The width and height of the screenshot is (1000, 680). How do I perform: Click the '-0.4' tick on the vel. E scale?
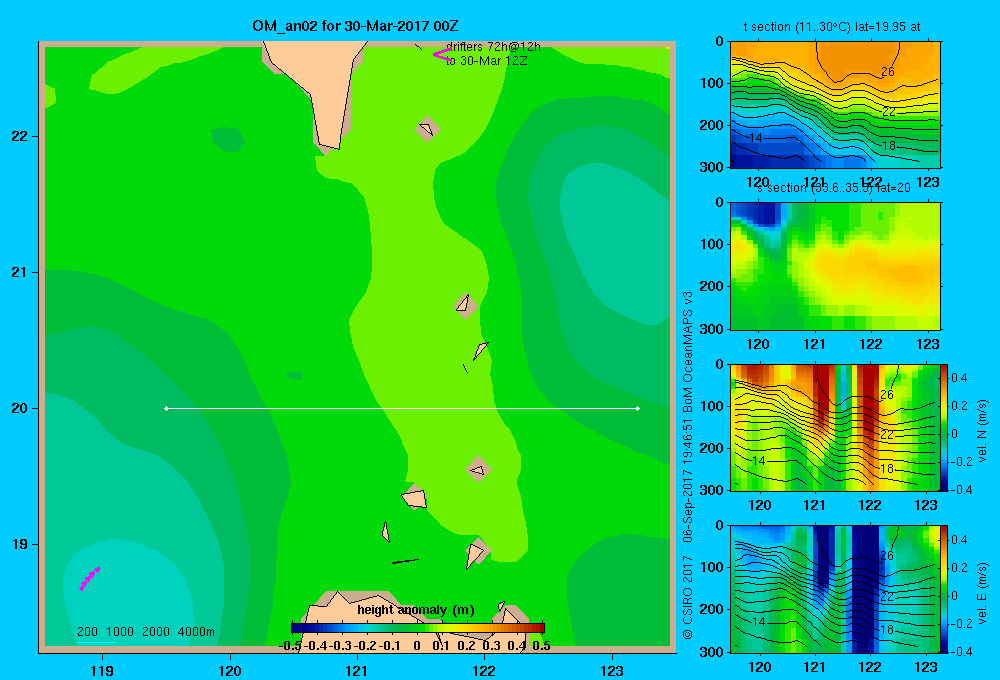(x=961, y=651)
